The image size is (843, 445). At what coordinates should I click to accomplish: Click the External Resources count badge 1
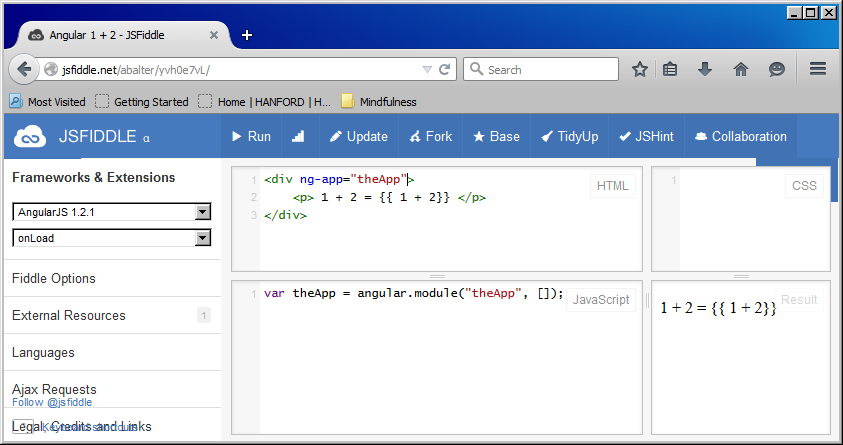point(204,315)
